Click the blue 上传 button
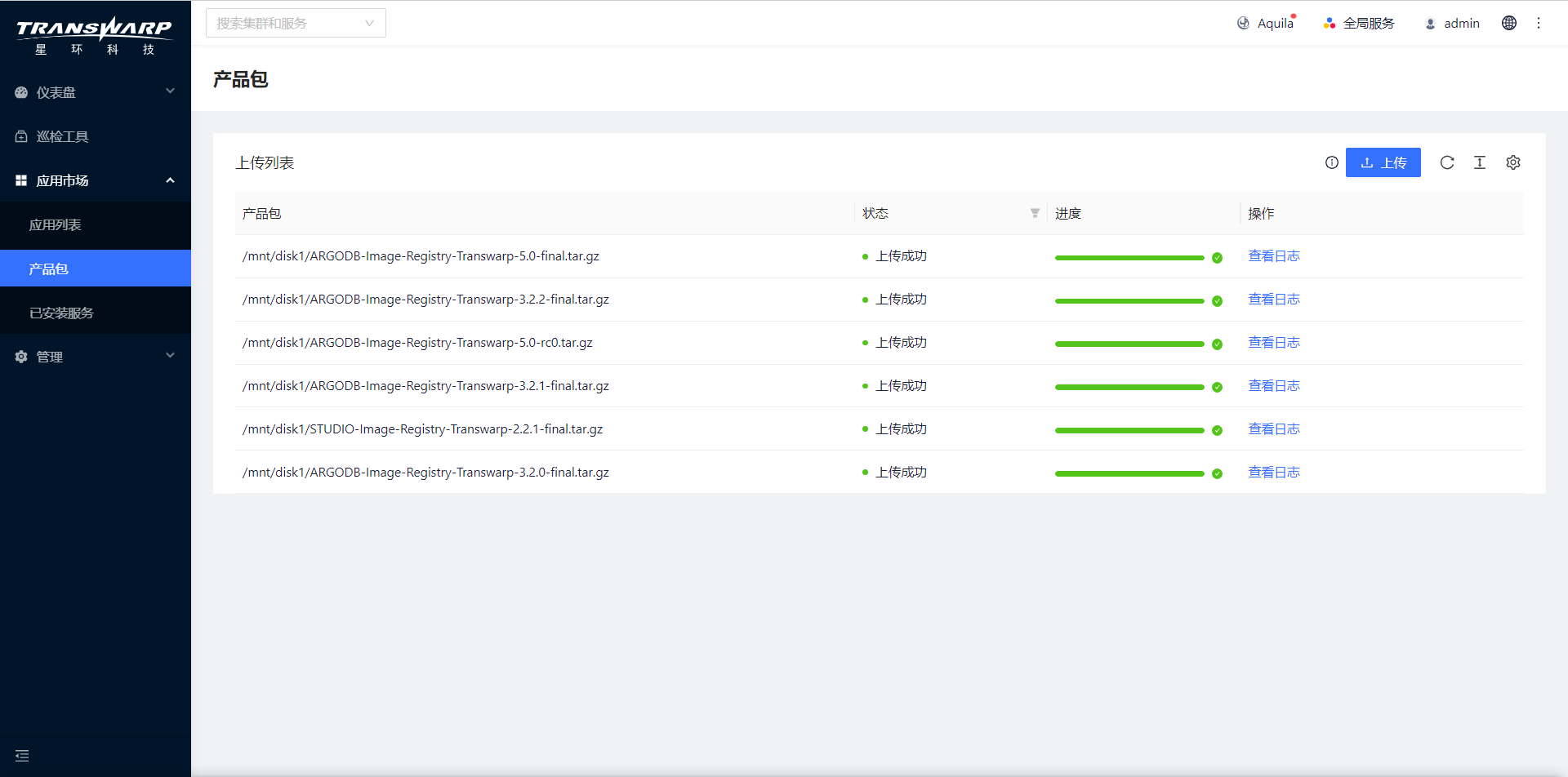This screenshot has height=777, width=1568. tap(1383, 162)
